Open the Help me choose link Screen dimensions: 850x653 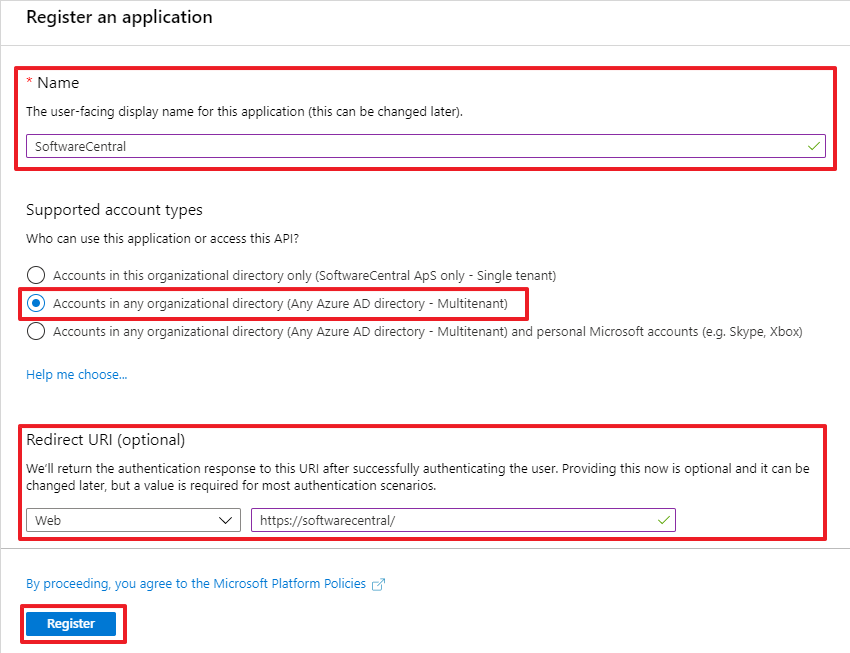pos(77,375)
